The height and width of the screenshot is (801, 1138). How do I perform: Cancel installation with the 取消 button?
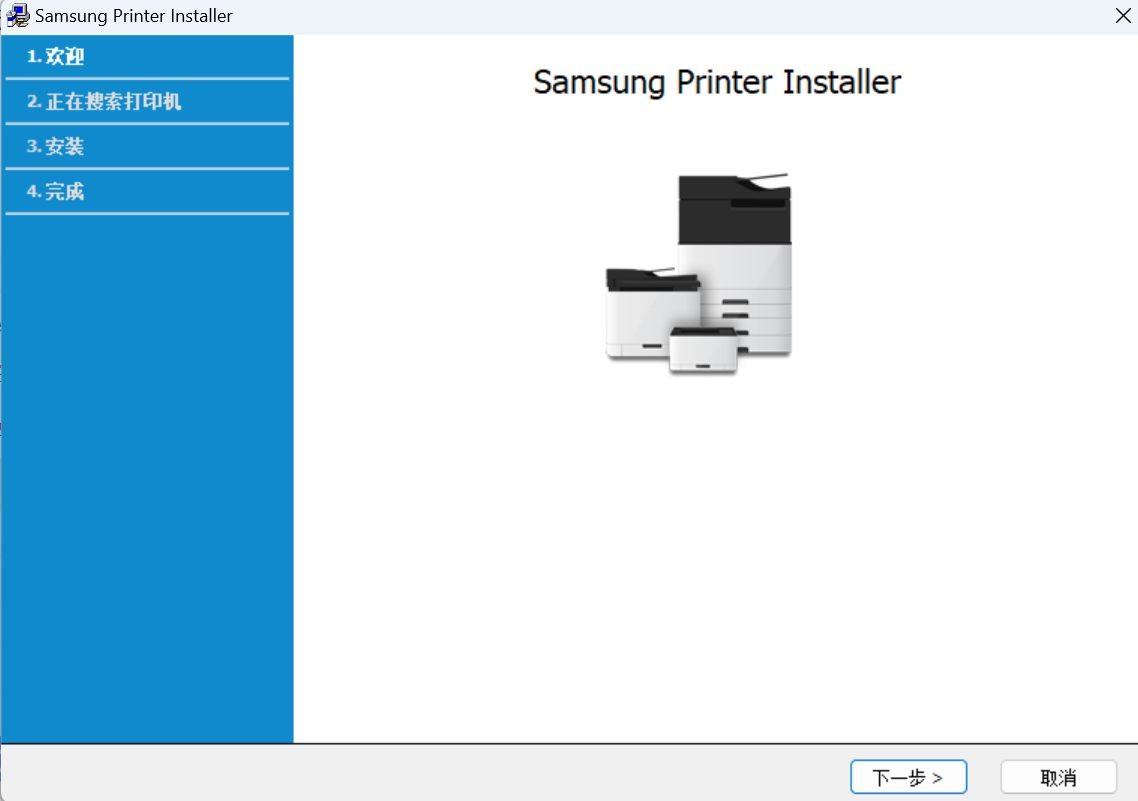(1058, 777)
